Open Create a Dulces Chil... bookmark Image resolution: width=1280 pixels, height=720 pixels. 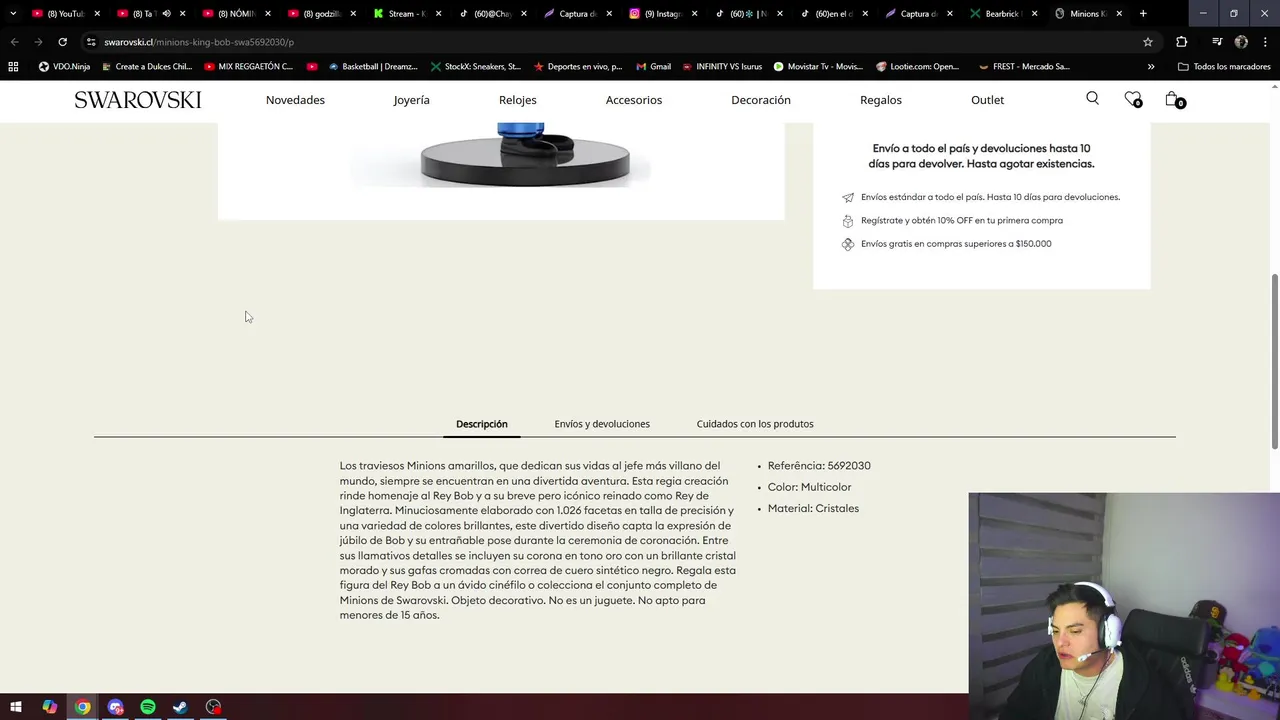[x=146, y=67]
